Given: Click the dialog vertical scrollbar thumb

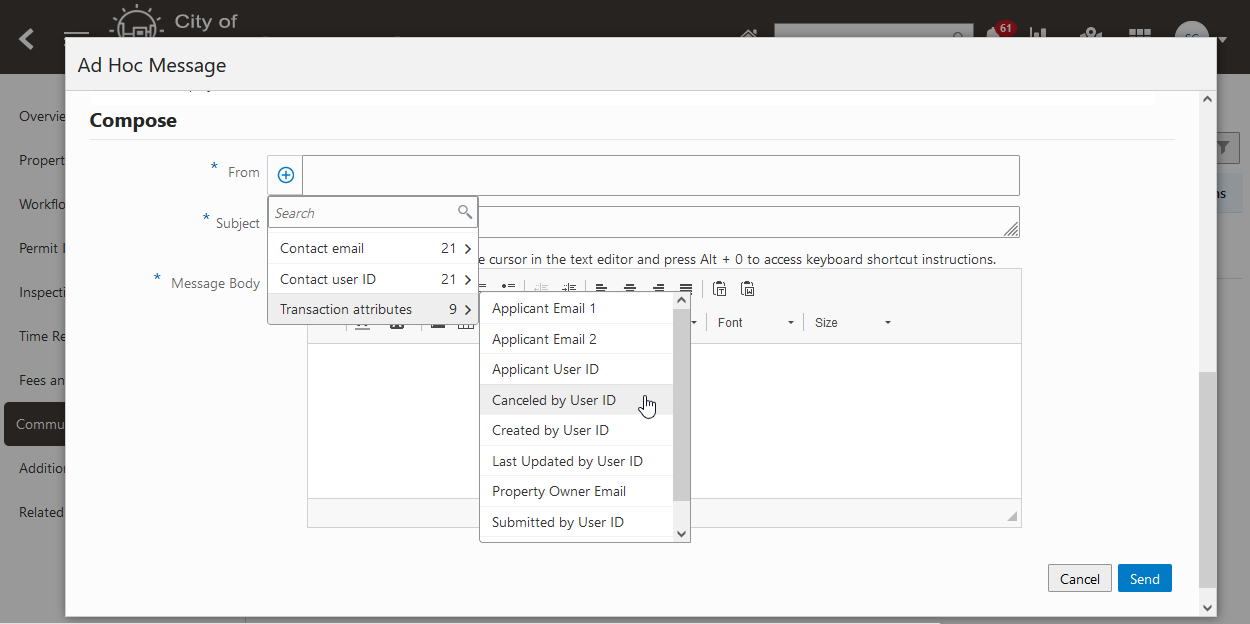Looking at the screenshot, I should (x=1207, y=480).
